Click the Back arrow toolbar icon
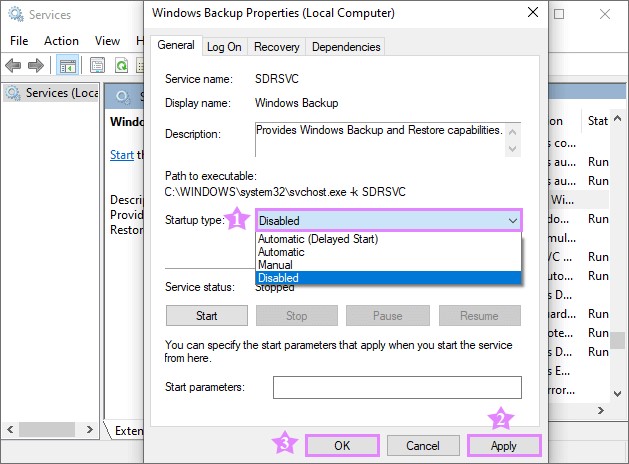This screenshot has width=629, height=464. pyautogui.click(x=14, y=66)
